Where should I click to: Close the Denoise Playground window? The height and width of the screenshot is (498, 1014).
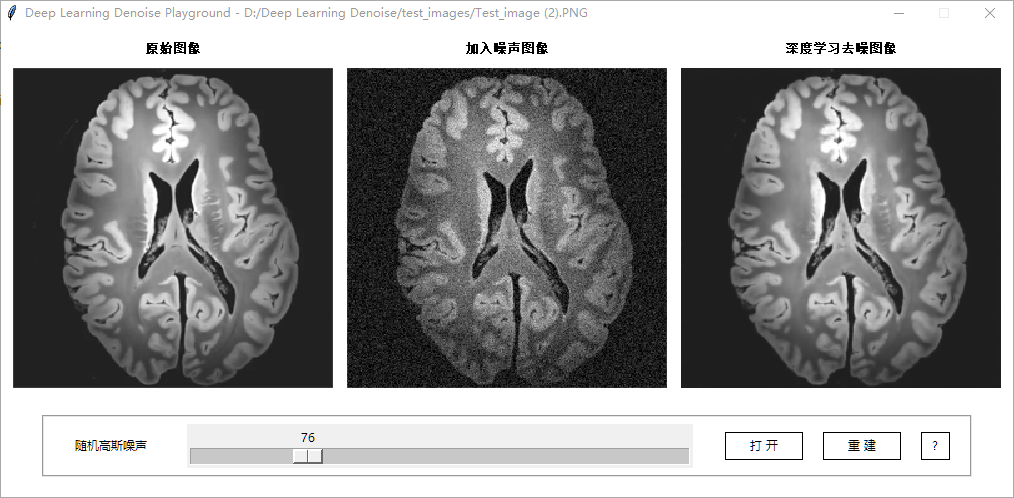coord(989,13)
